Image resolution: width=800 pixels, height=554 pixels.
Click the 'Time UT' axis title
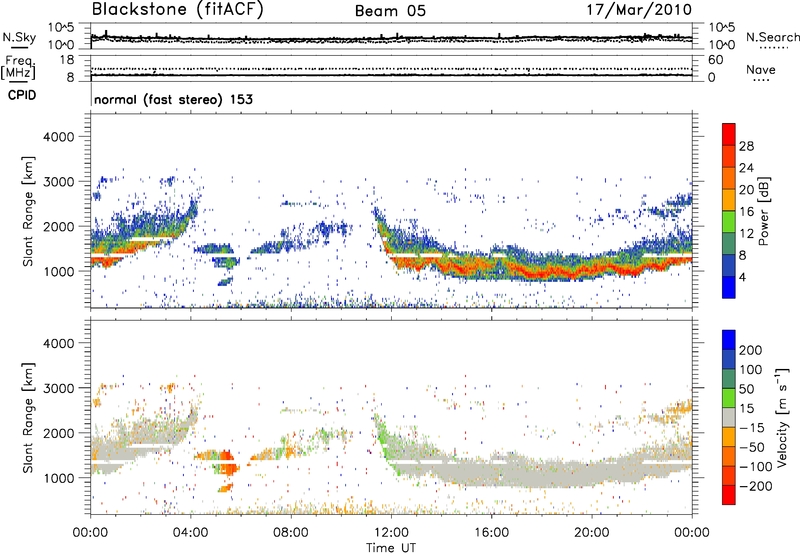(x=391, y=548)
